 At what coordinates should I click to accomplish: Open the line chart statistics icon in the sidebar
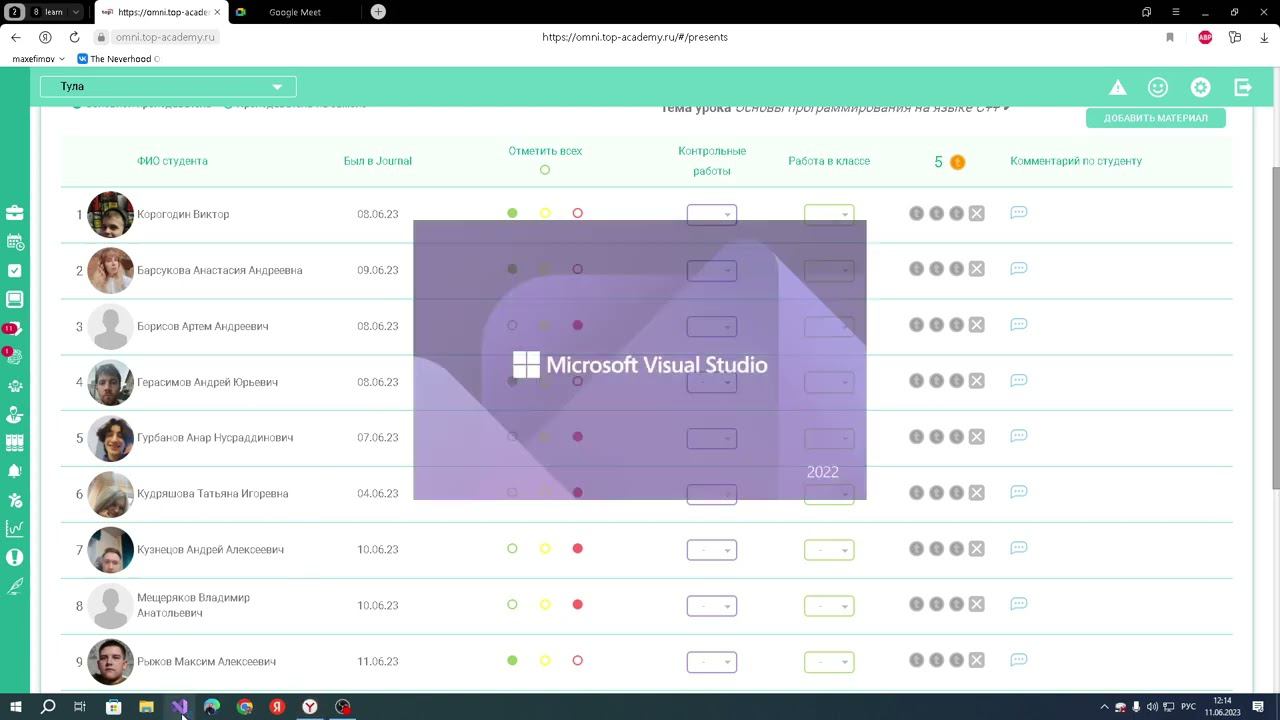pos(15,529)
